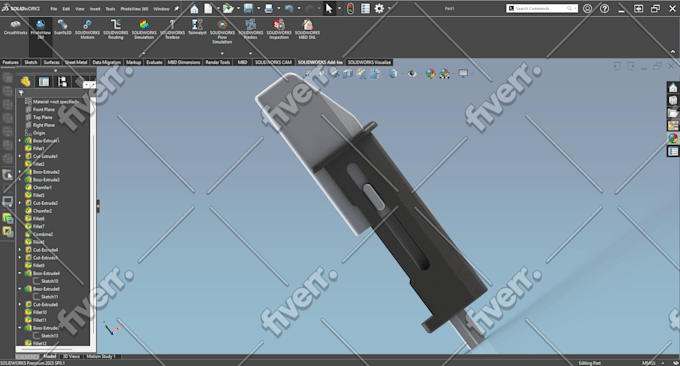The height and width of the screenshot is (366, 680).
Task: Click the filter funnel icon in feature tree
Action: pos(21,93)
